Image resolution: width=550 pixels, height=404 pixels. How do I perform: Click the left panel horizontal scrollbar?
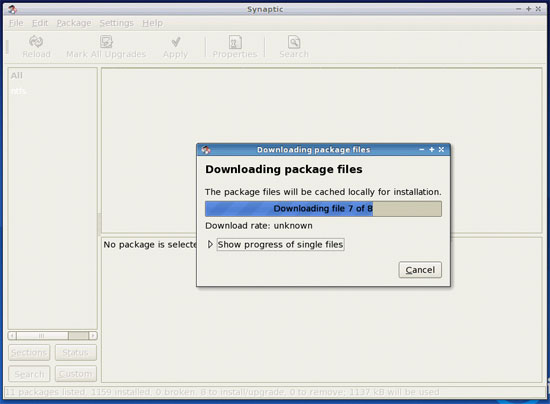click(53, 336)
